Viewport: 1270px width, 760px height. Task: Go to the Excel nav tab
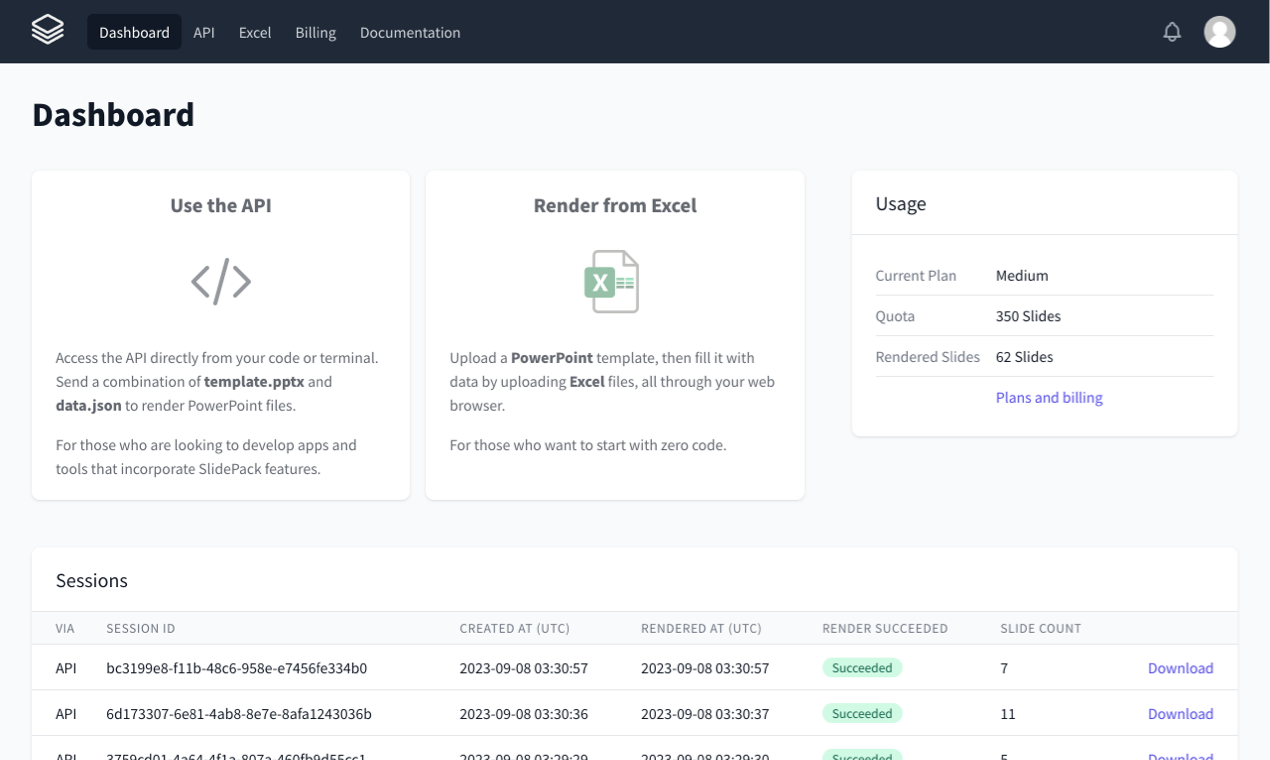pos(255,32)
